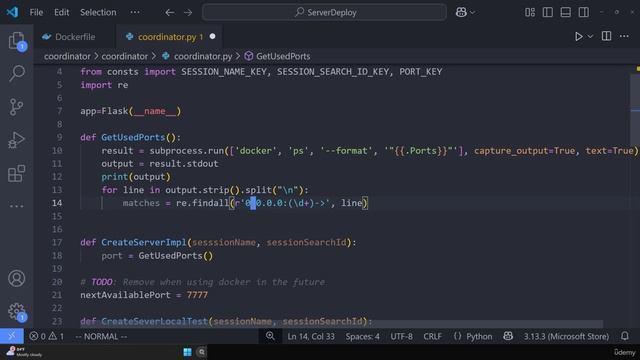640x360 pixels.
Task: Change file encoding UTF-8
Action: point(401,336)
